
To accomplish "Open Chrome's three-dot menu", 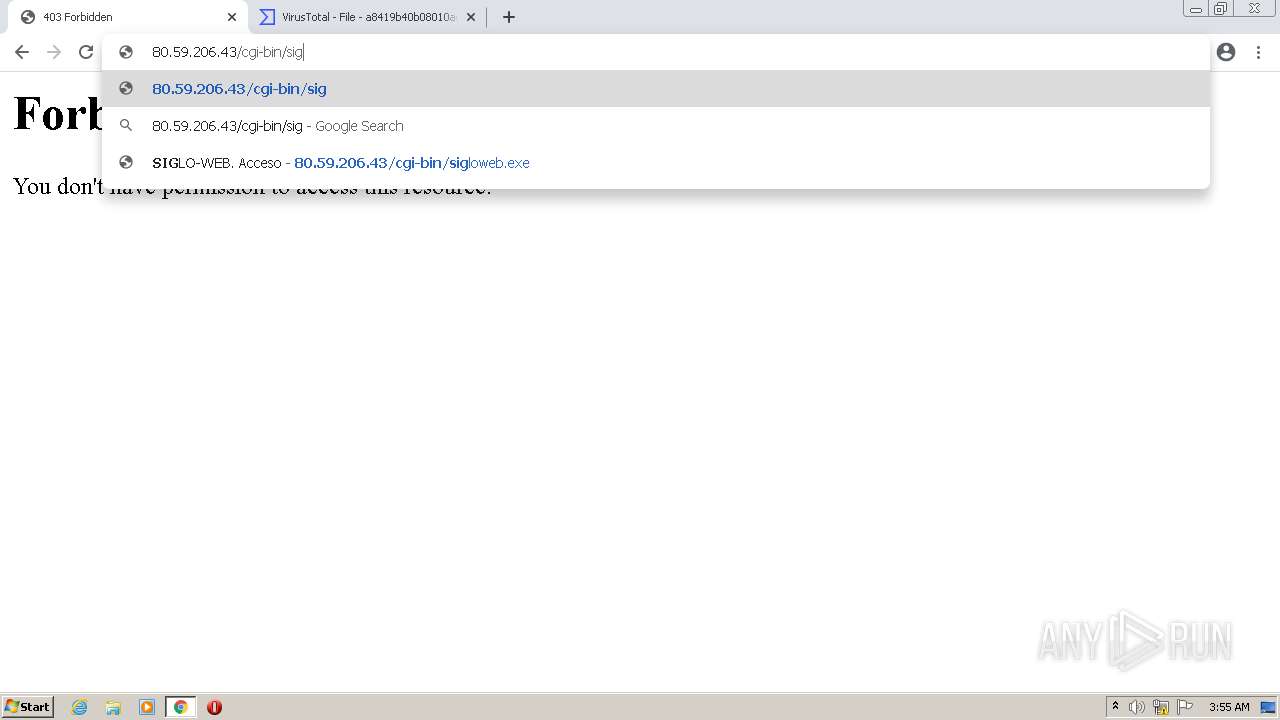I will tap(1258, 52).
